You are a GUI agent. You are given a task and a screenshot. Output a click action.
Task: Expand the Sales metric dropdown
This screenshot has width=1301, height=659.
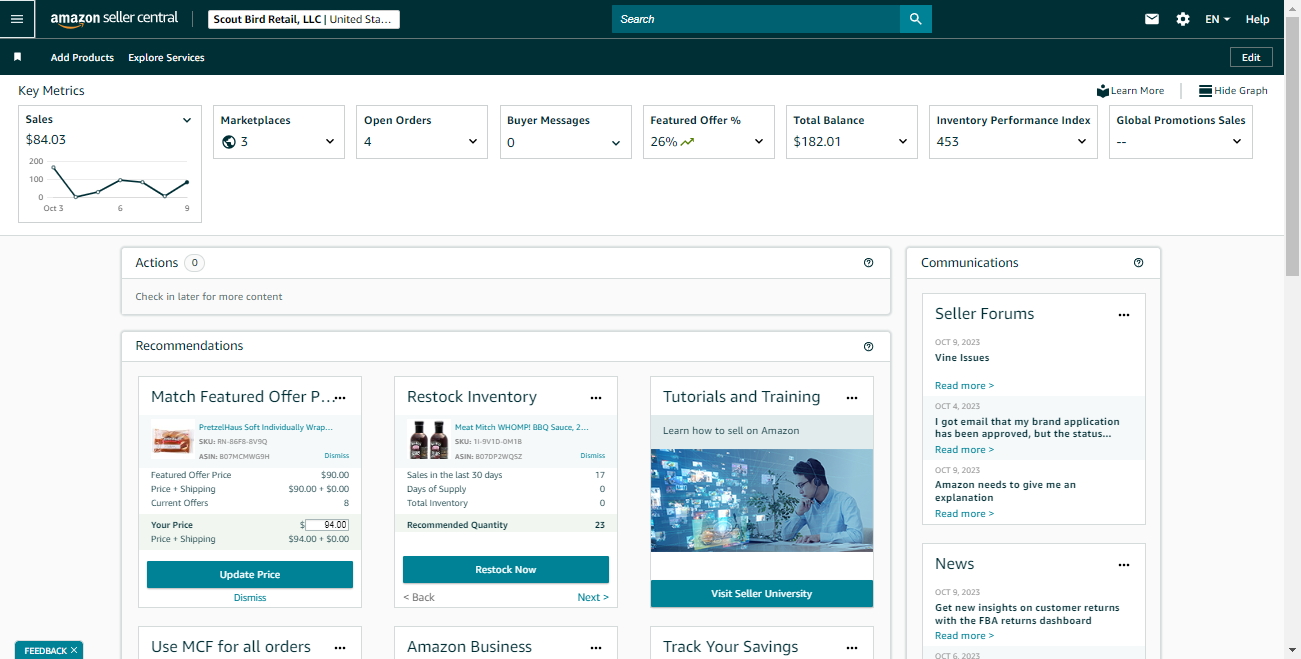pos(186,120)
